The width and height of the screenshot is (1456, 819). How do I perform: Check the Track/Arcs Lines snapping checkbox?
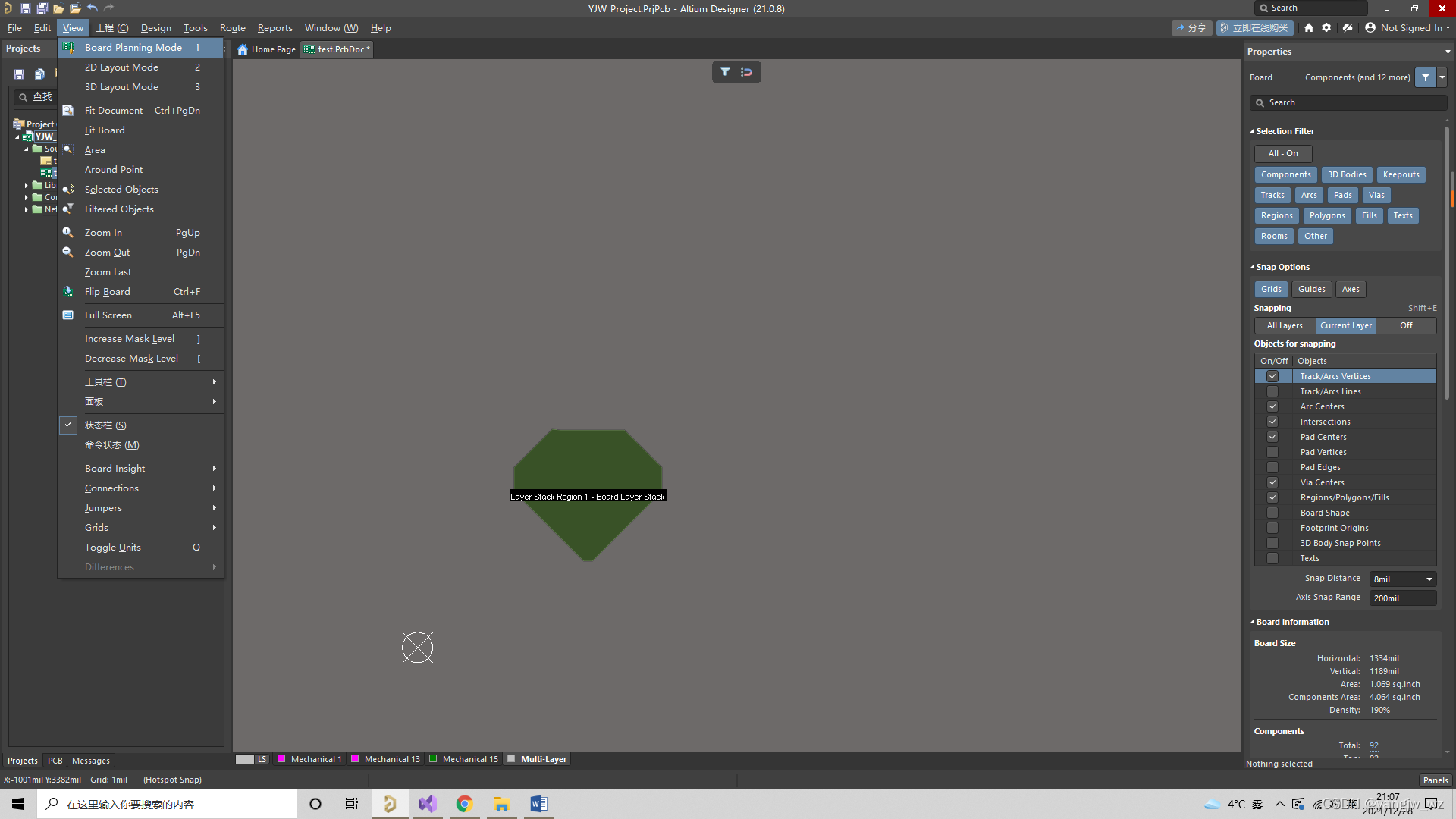[1272, 392]
